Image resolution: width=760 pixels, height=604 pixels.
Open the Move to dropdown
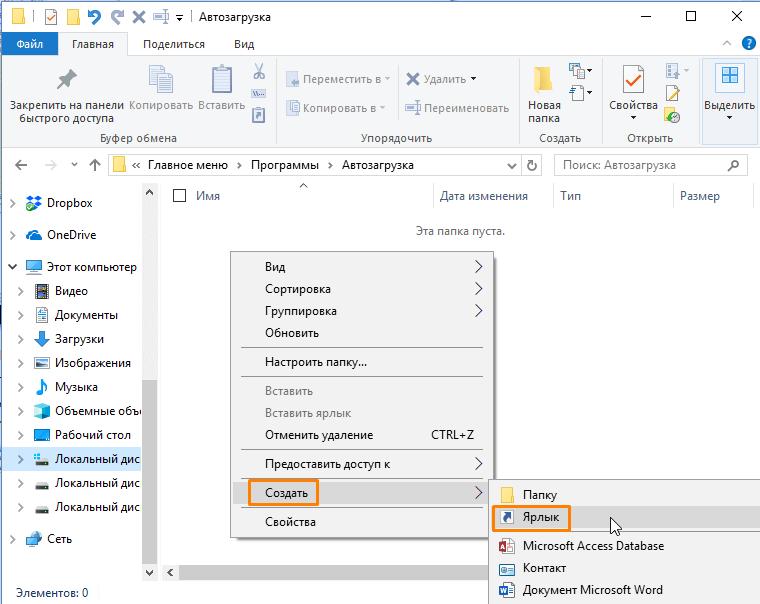point(338,79)
